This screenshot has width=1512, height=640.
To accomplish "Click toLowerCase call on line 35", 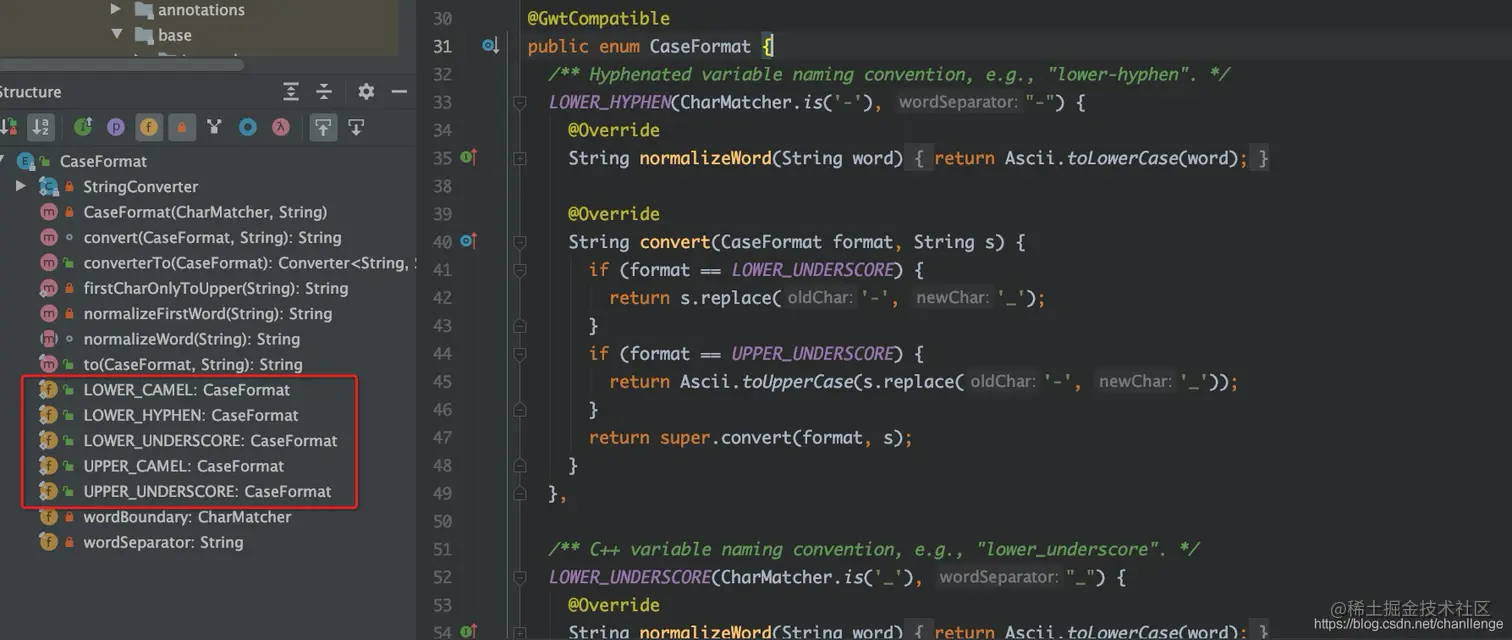I will pyautogui.click(x=1123, y=158).
